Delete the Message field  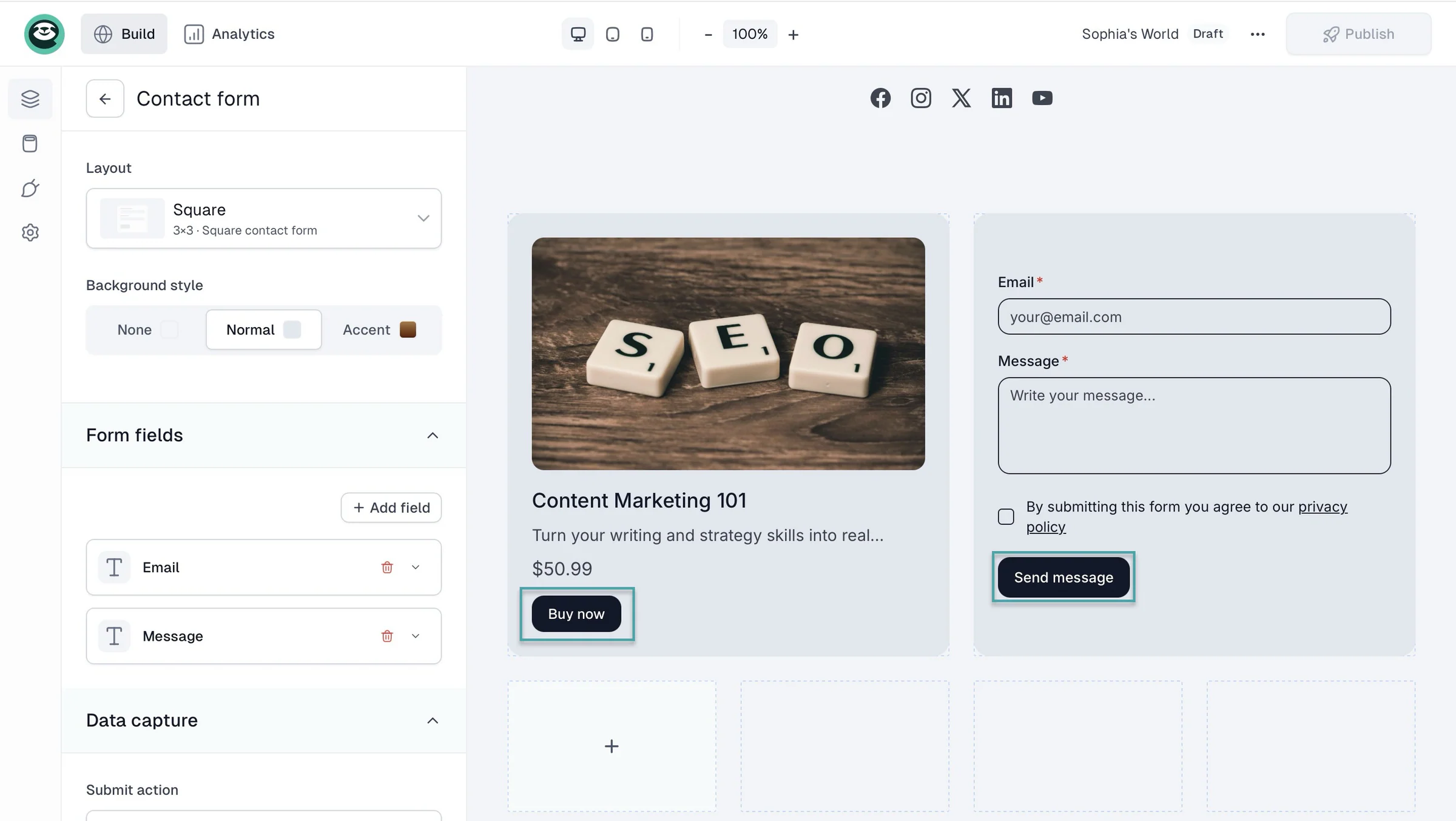(387, 636)
